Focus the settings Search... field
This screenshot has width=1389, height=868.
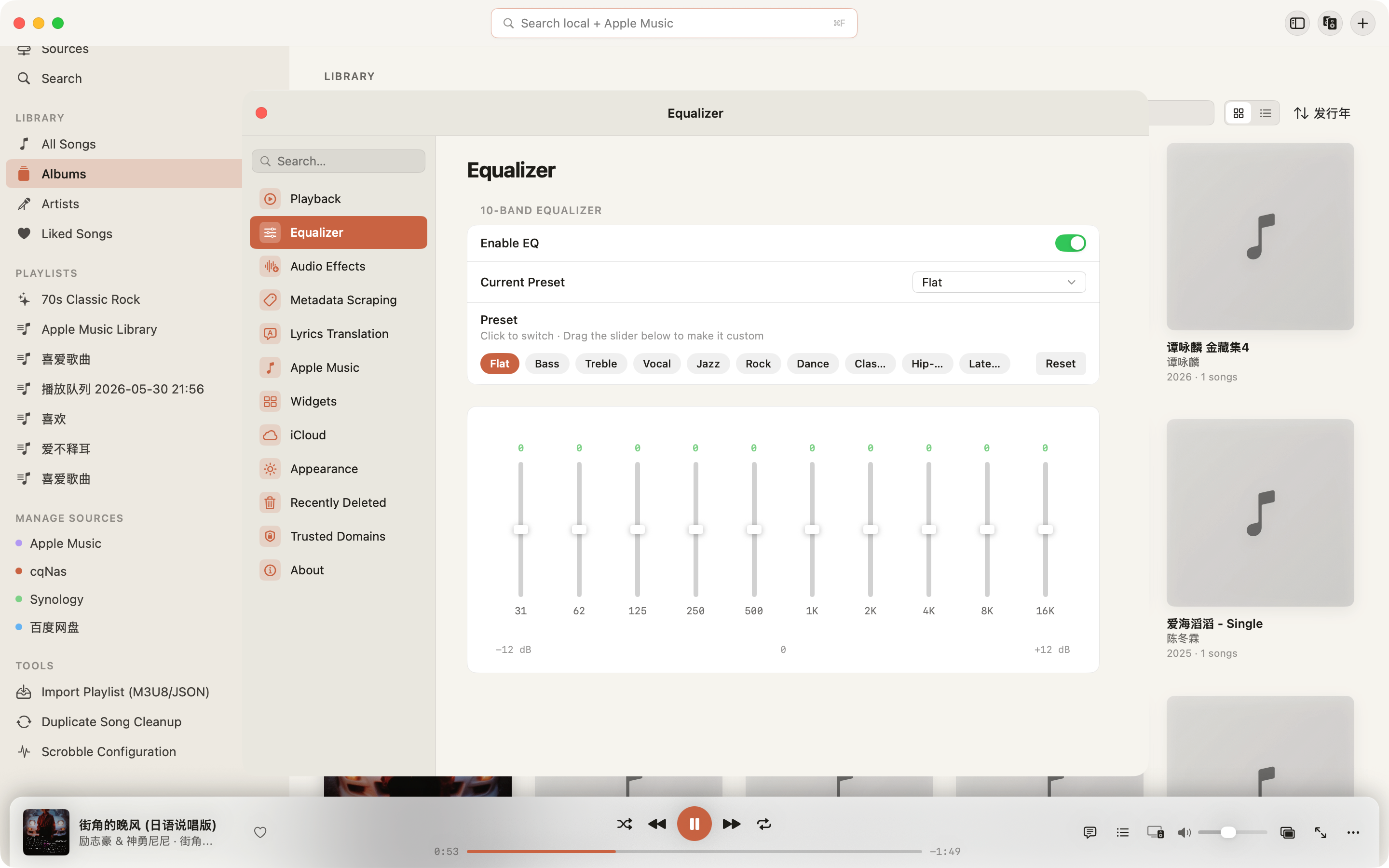tap(338, 162)
